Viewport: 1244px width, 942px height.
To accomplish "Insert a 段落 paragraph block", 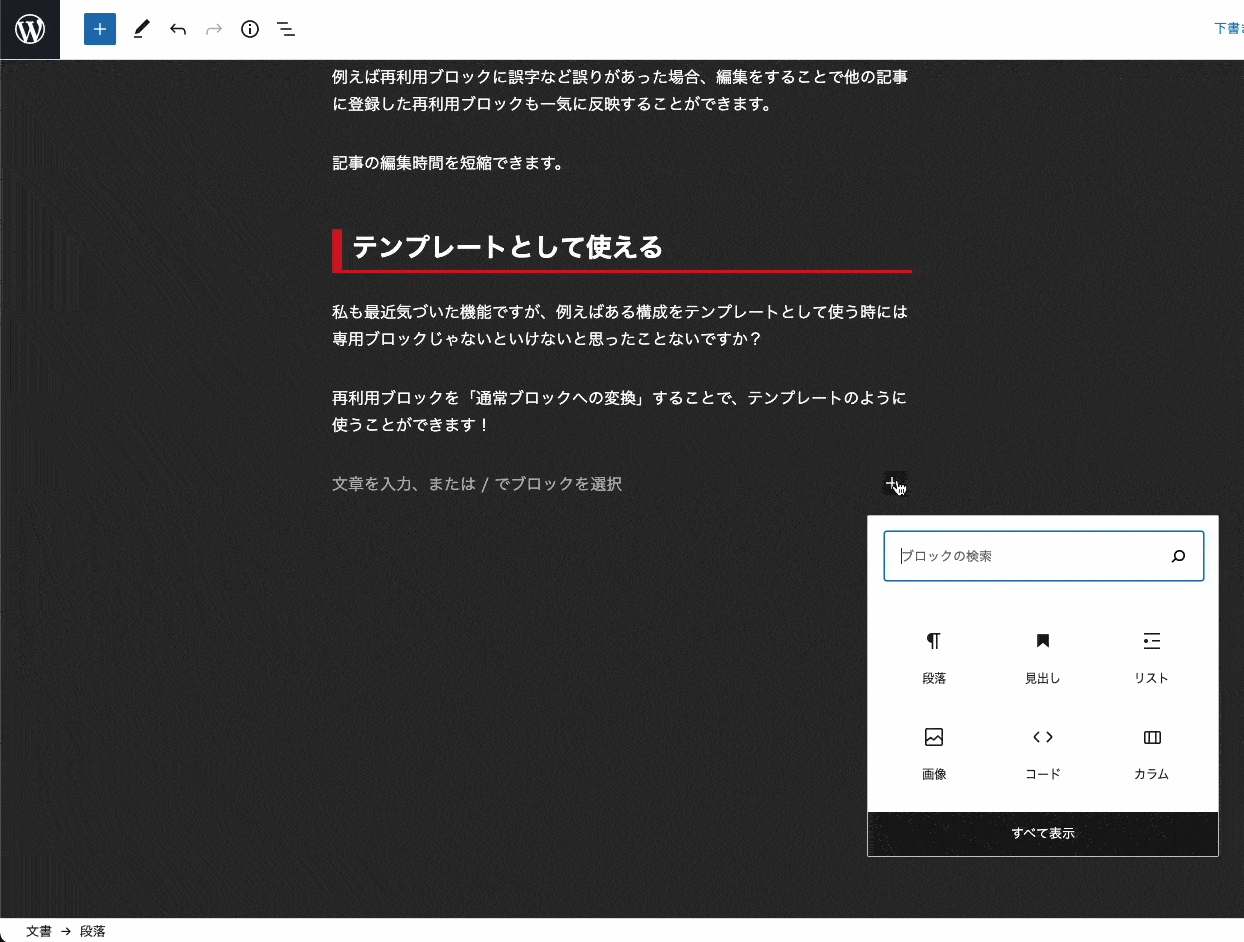I will [934, 657].
